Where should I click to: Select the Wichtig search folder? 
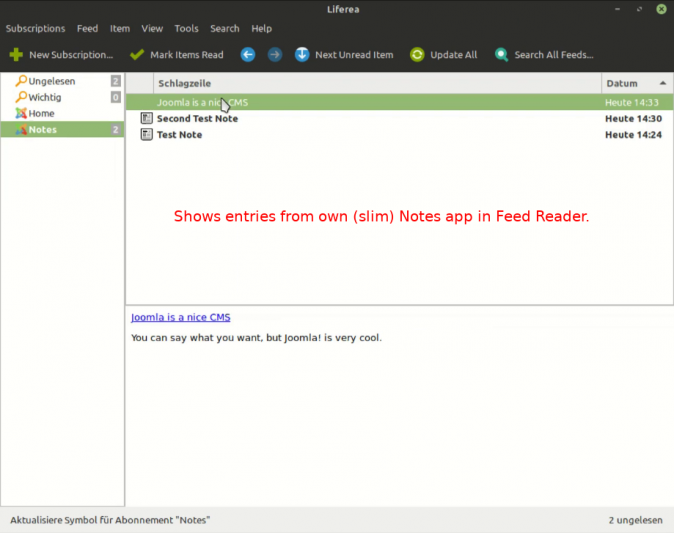[45, 97]
